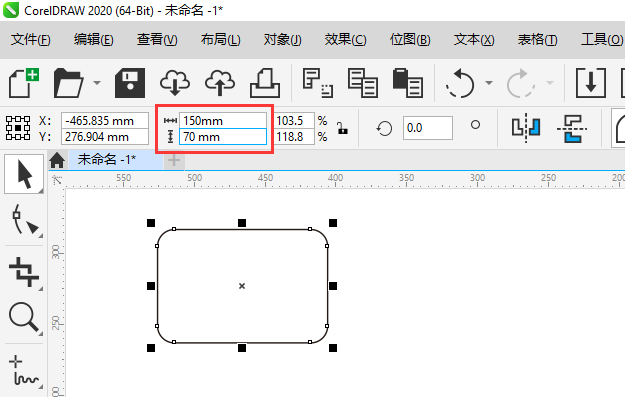Open the Redo history dropdown arrow
This screenshot has height=397, width=625.
(x=550, y=83)
